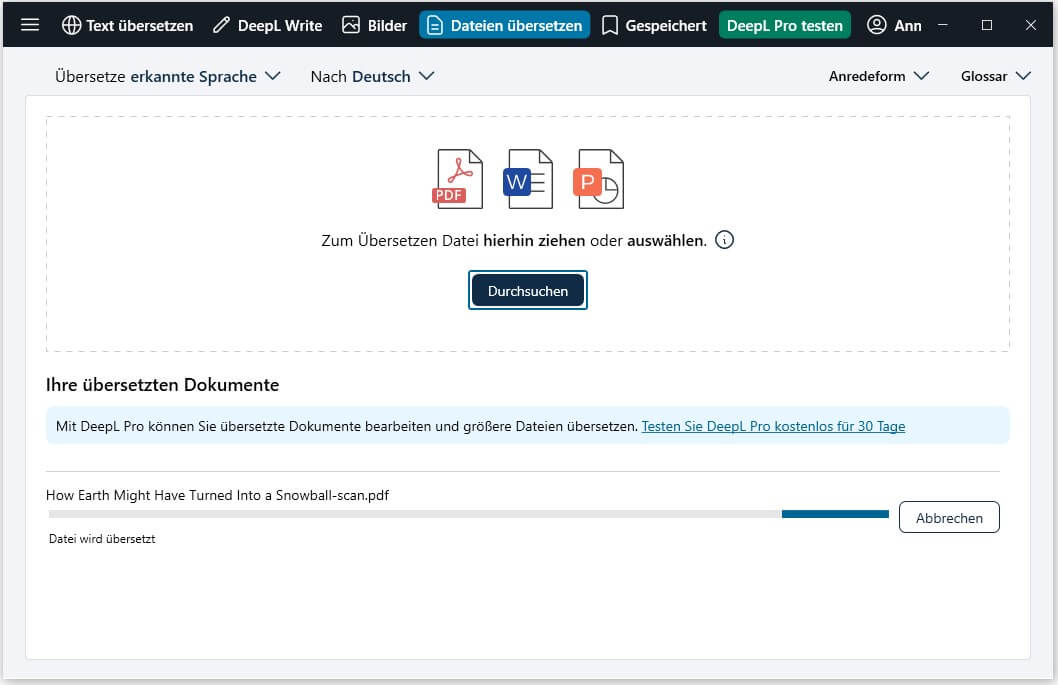Open the hamburger menu icon
Viewport: 1058px width, 685px height.
(x=30, y=25)
